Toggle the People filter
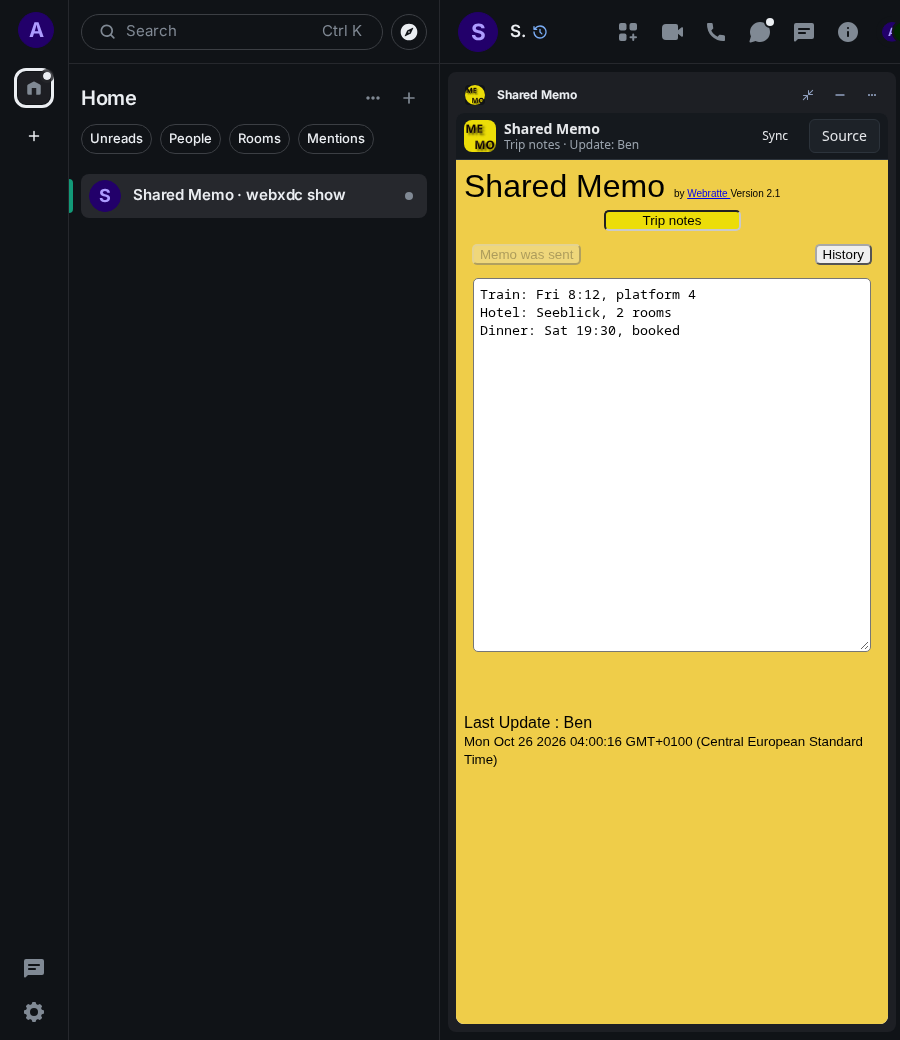The width and height of the screenshot is (900, 1040). click(190, 139)
